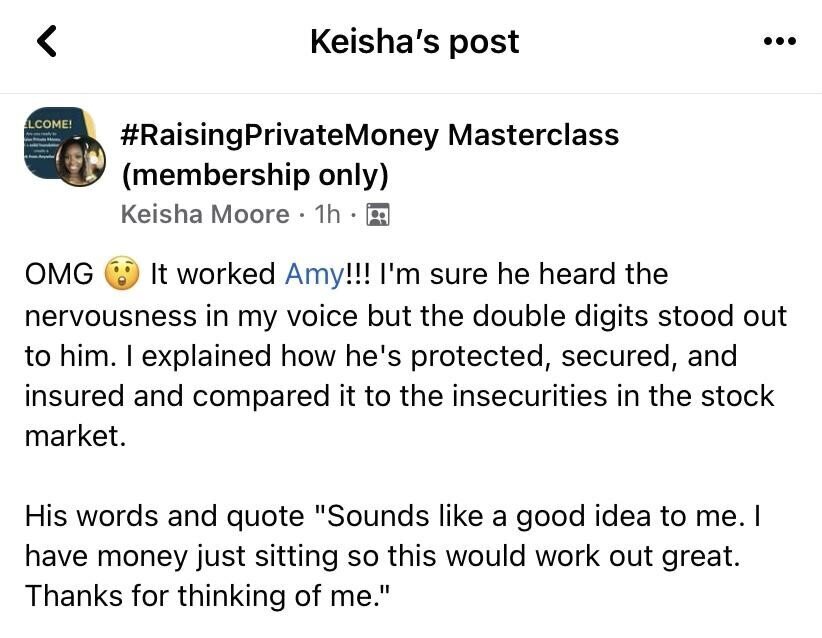
Task: Open the three-dot more options menu
Action: (778, 42)
